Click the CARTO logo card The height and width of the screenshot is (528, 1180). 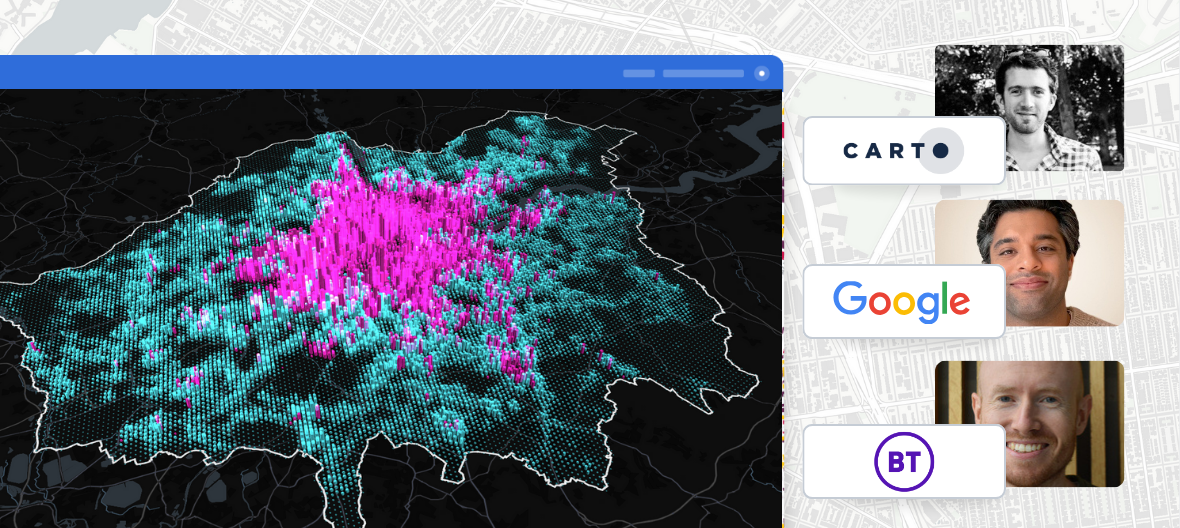point(904,150)
